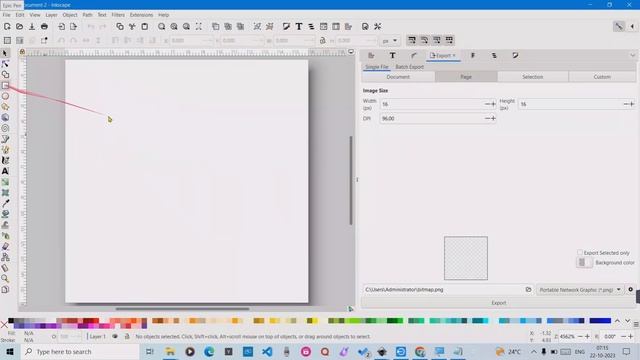Select the Spiral tool

[x=5, y=128]
